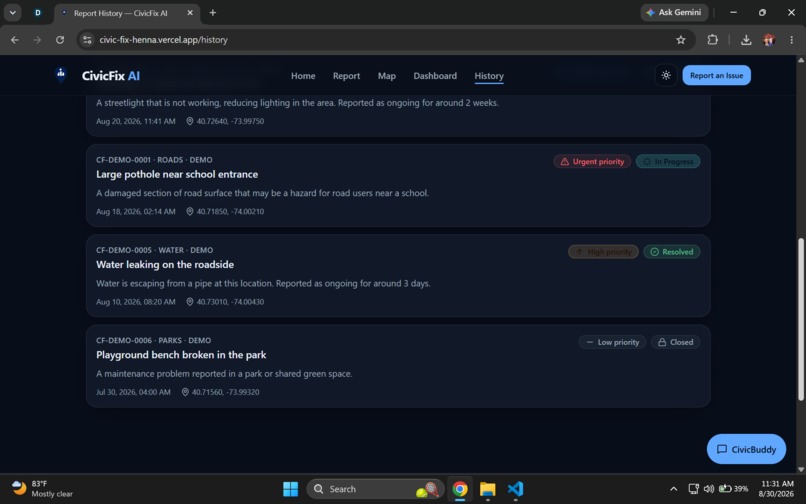Click the streetlight not working description text

click(x=297, y=103)
